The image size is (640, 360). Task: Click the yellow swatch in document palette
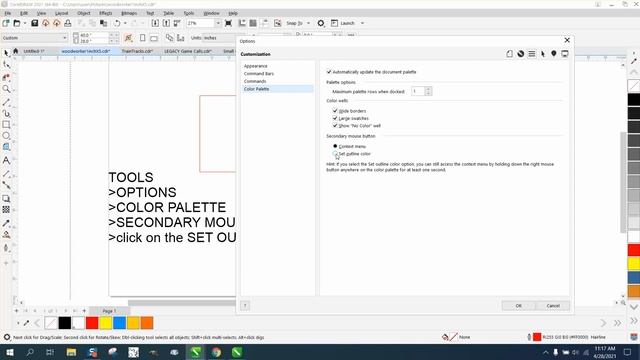pyautogui.click(x=106, y=323)
